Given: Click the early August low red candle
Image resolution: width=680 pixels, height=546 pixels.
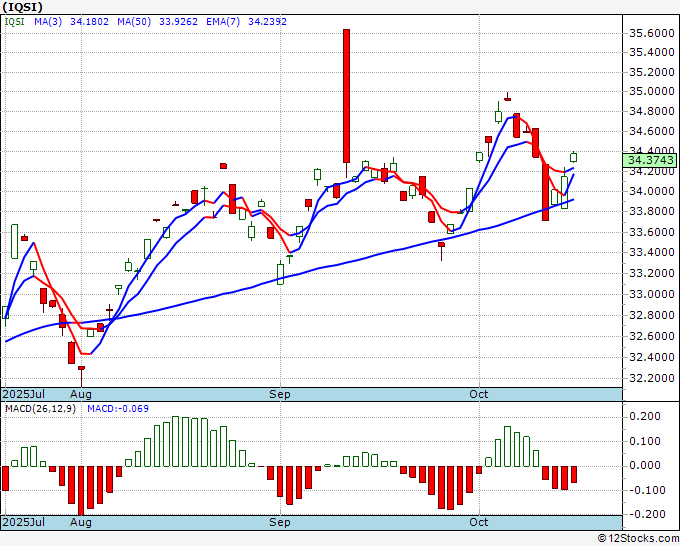Looking at the screenshot, I should (81, 376).
